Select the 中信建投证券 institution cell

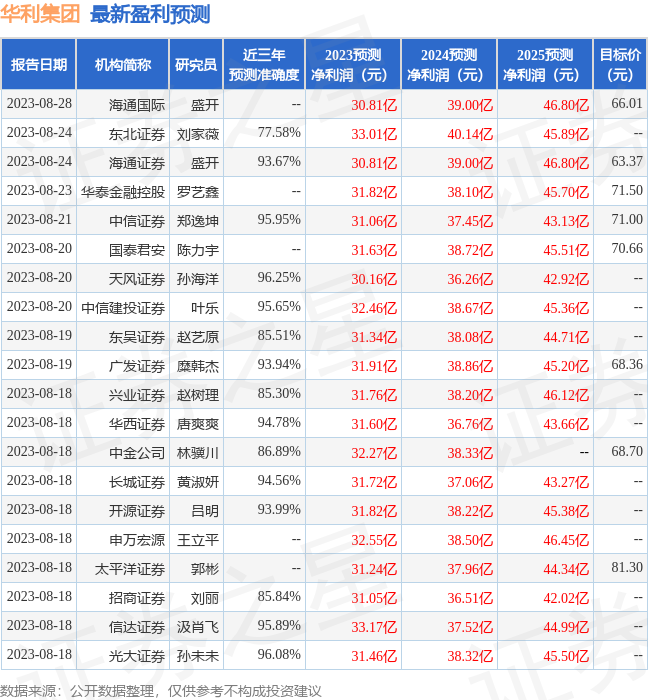(x=123, y=308)
